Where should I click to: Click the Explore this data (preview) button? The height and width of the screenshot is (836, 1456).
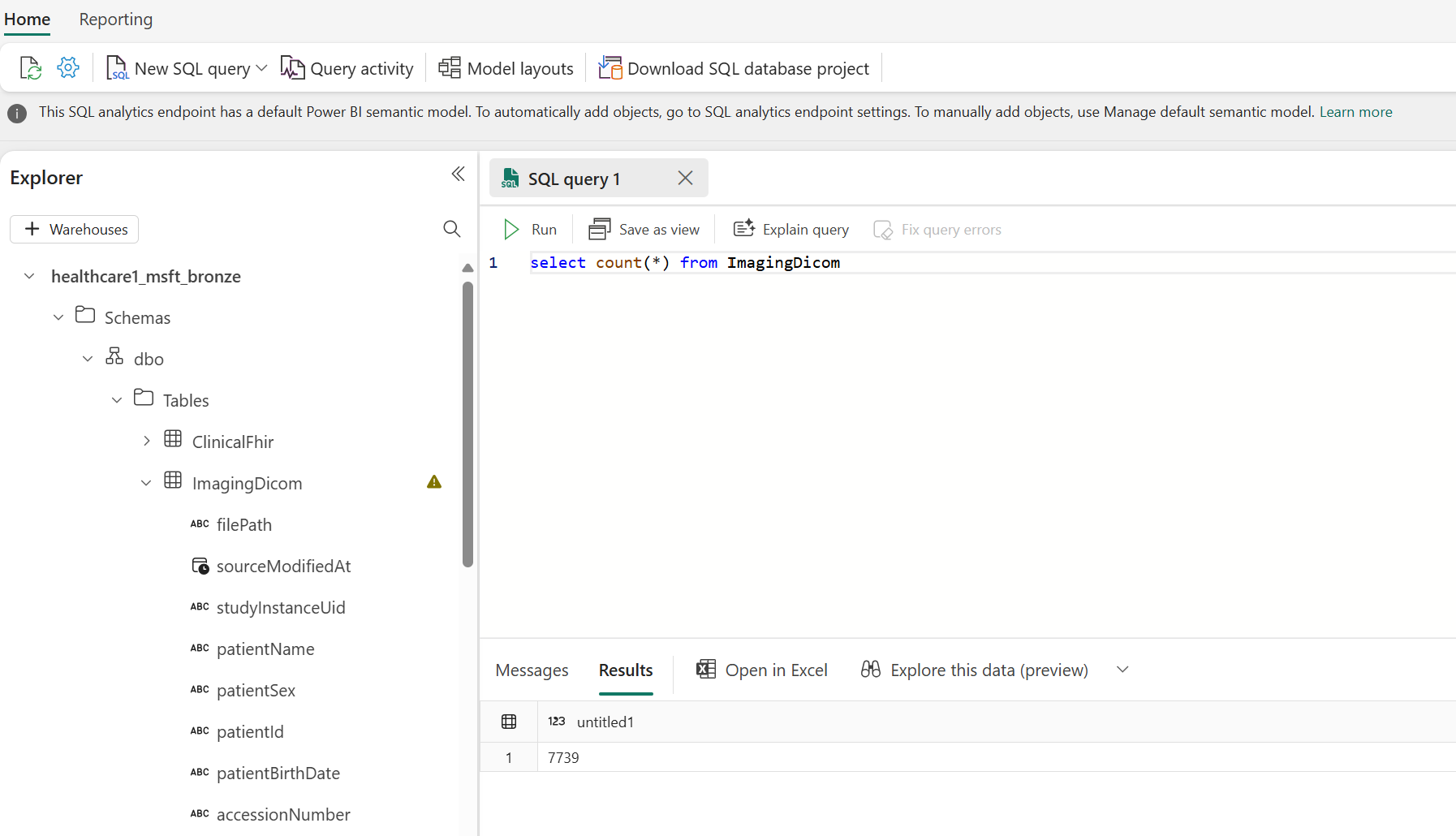[975, 670]
